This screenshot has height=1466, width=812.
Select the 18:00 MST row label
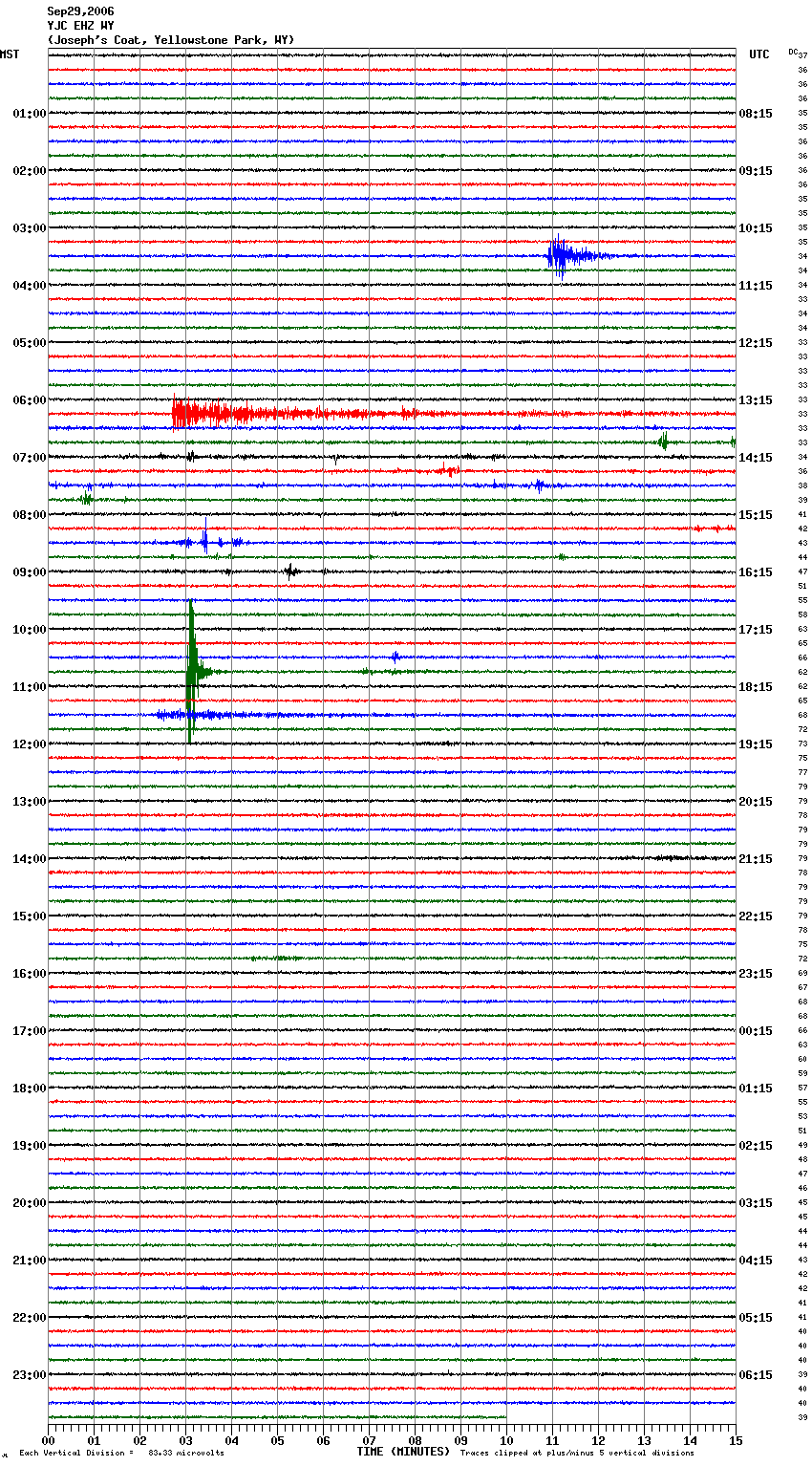[30, 1089]
